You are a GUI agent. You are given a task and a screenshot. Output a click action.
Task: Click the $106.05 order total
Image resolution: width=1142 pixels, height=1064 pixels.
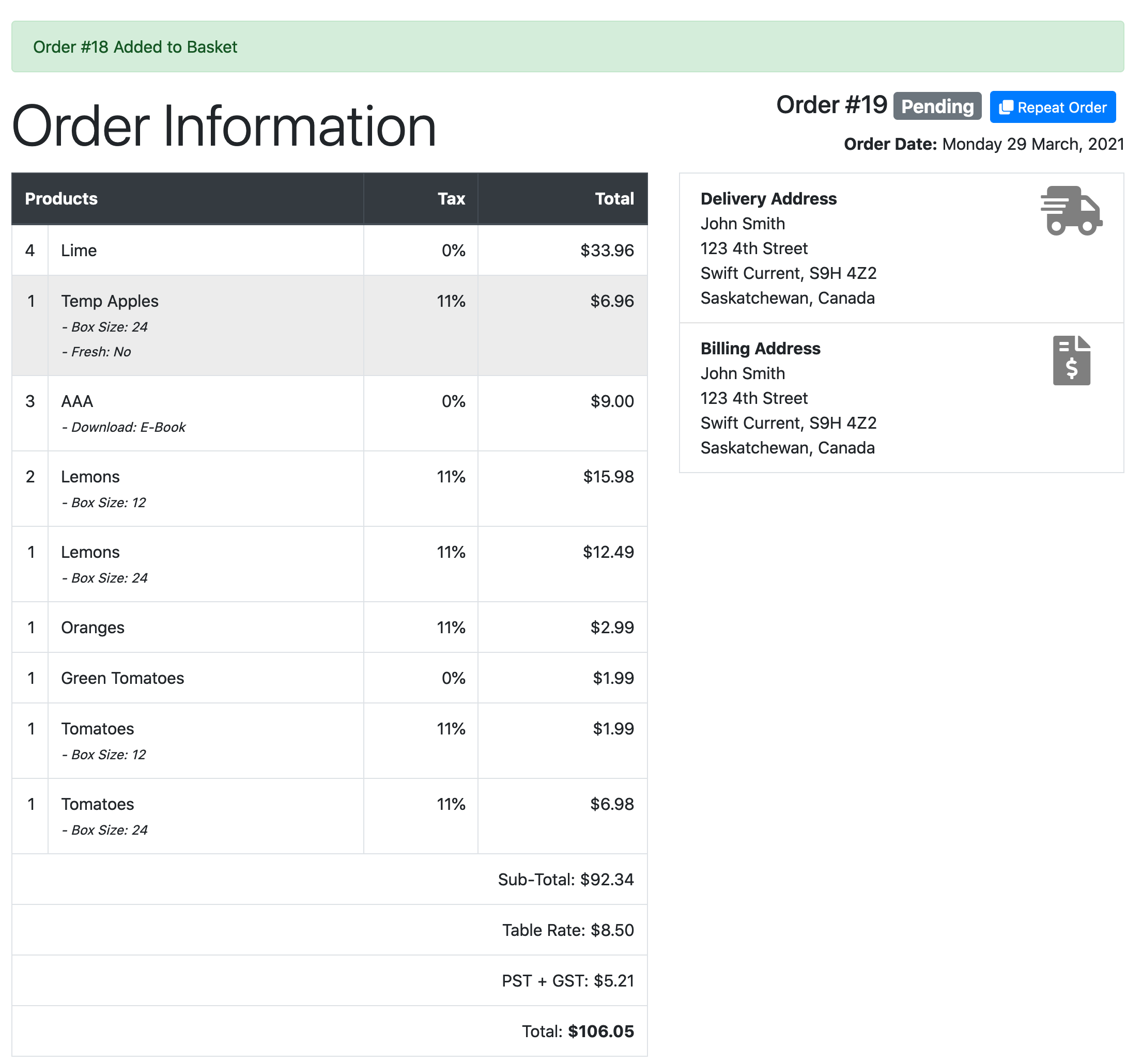click(x=600, y=1031)
